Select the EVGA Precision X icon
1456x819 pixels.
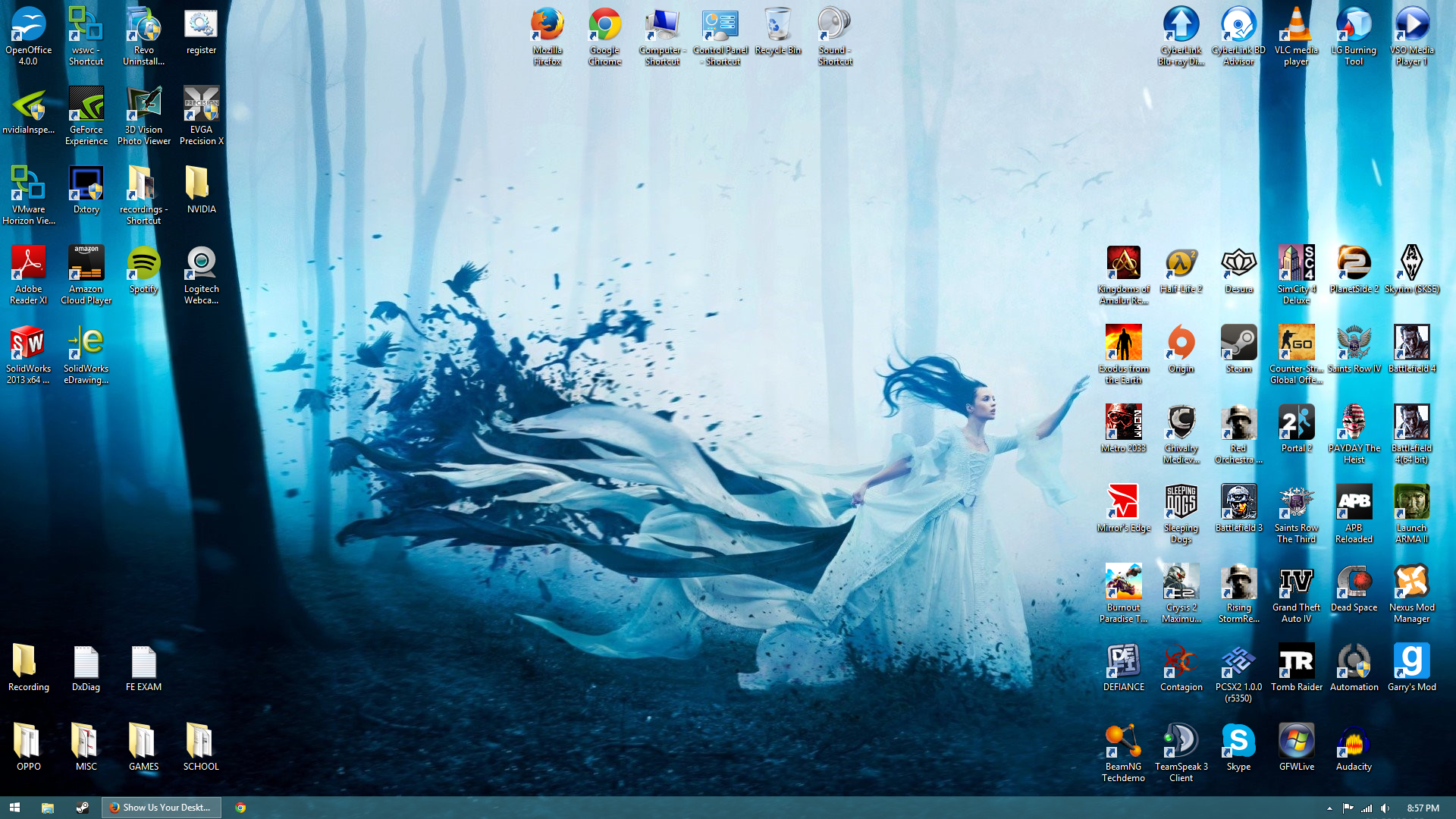(202, 115)
